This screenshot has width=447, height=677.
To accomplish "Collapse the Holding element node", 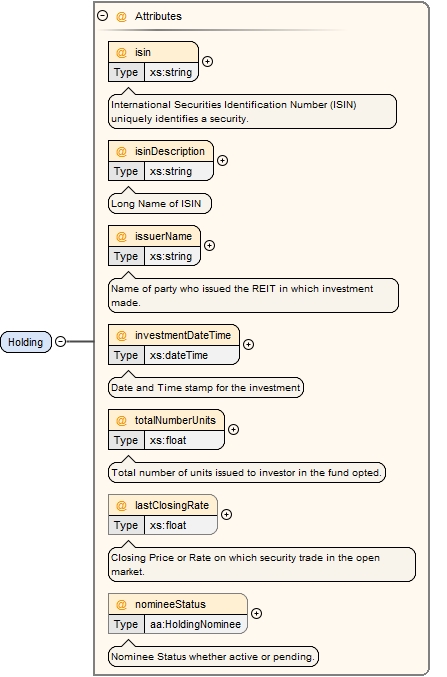I will pos(61,342).
